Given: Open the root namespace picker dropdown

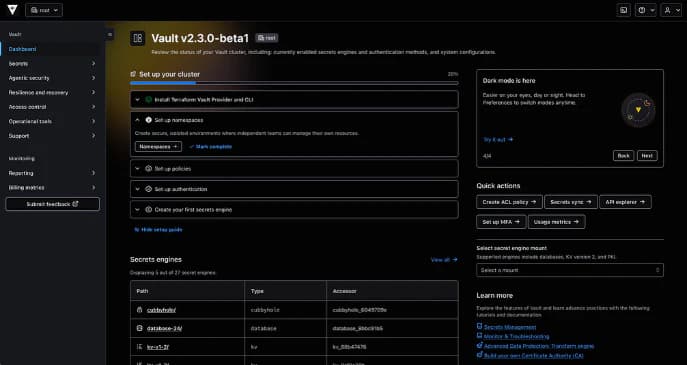Looking at the screenshot, I should [x=44, y=10].
